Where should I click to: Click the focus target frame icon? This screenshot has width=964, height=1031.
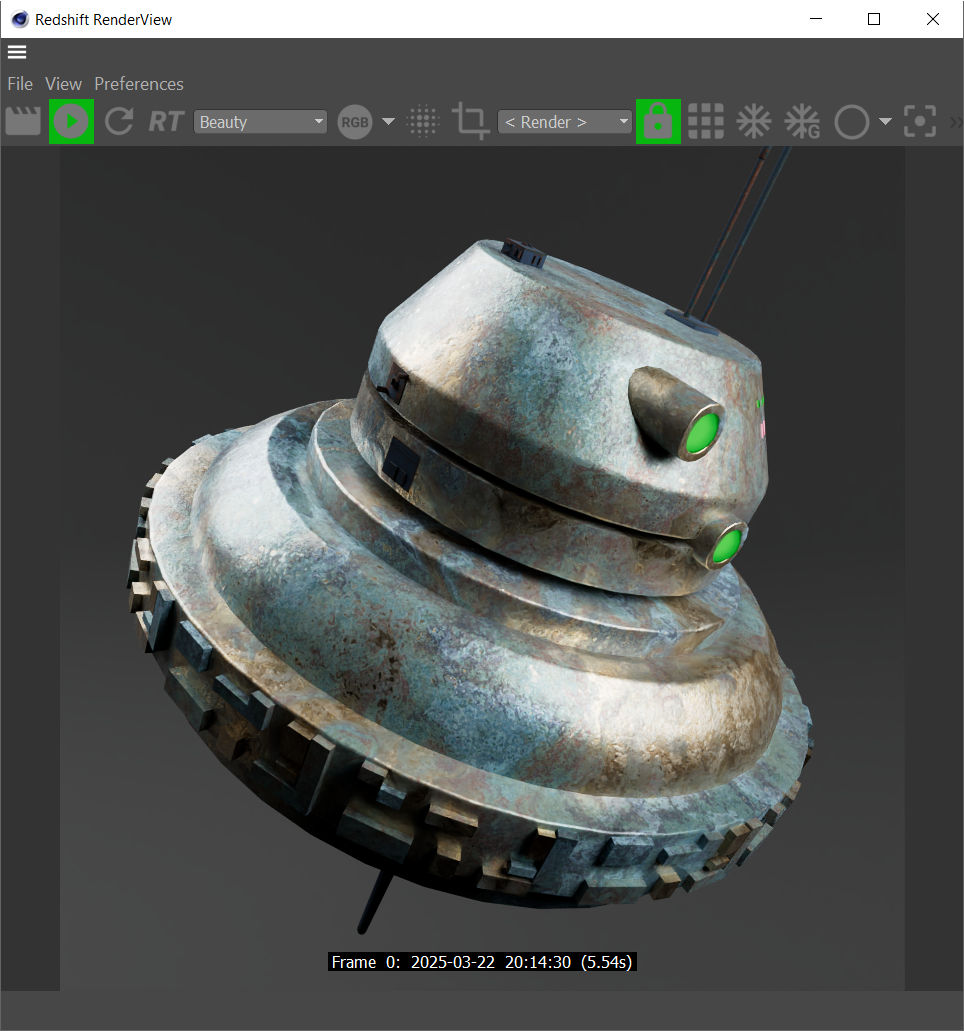click(x=920, y=122)
